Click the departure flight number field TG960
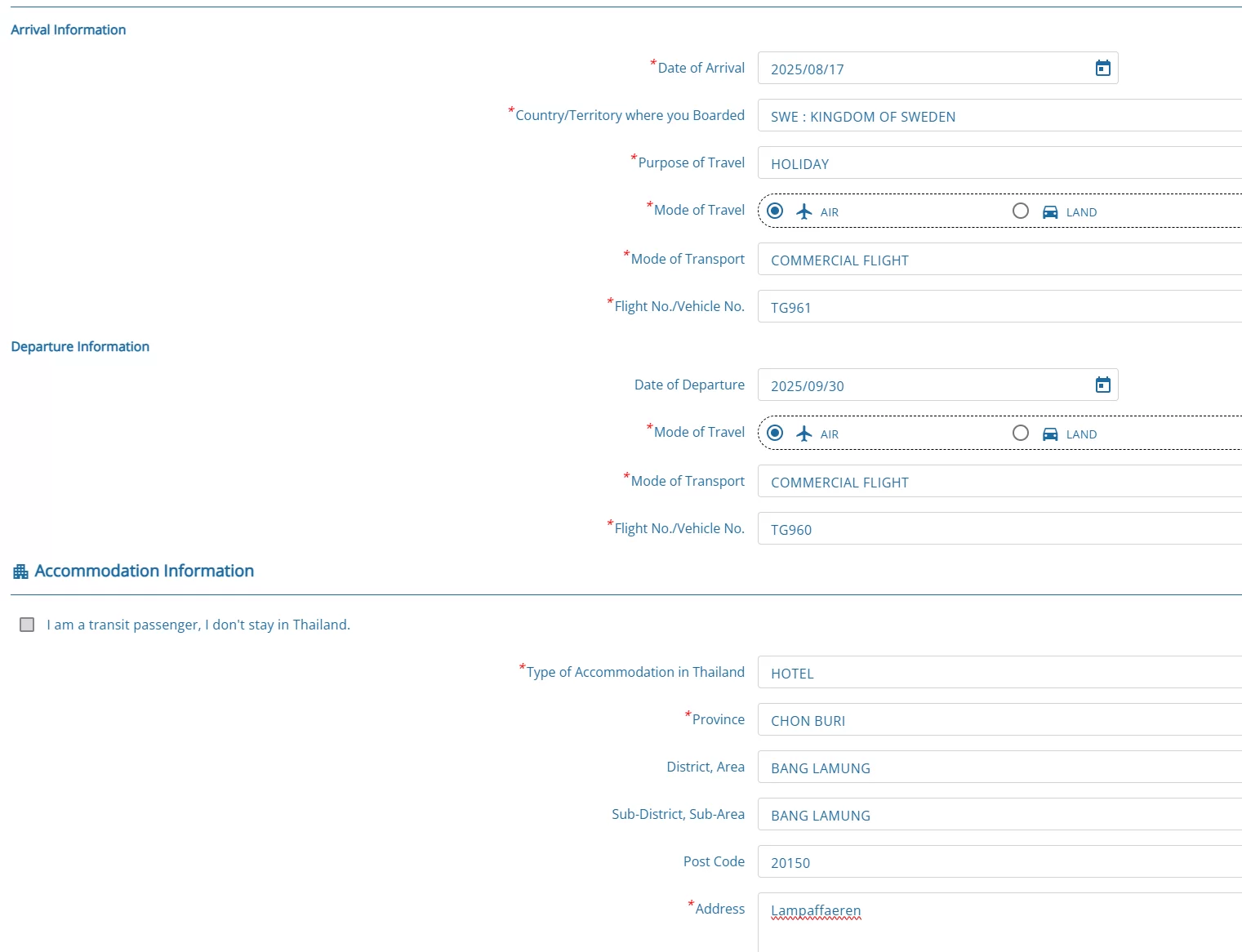Image resolution: width=1242 pixels, height=952 pixels. (998, 529)
